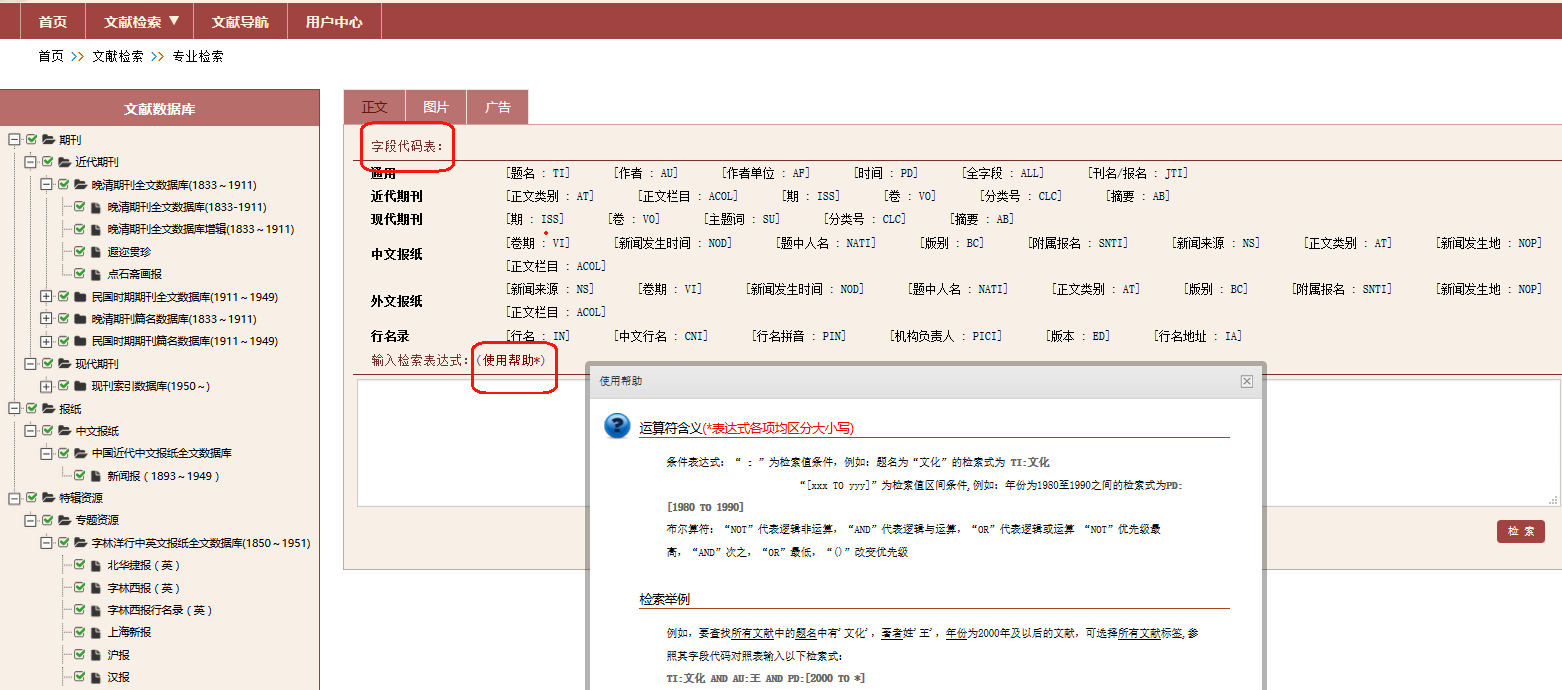Toggle the 报纸 category checkbox

click(32, 409)
